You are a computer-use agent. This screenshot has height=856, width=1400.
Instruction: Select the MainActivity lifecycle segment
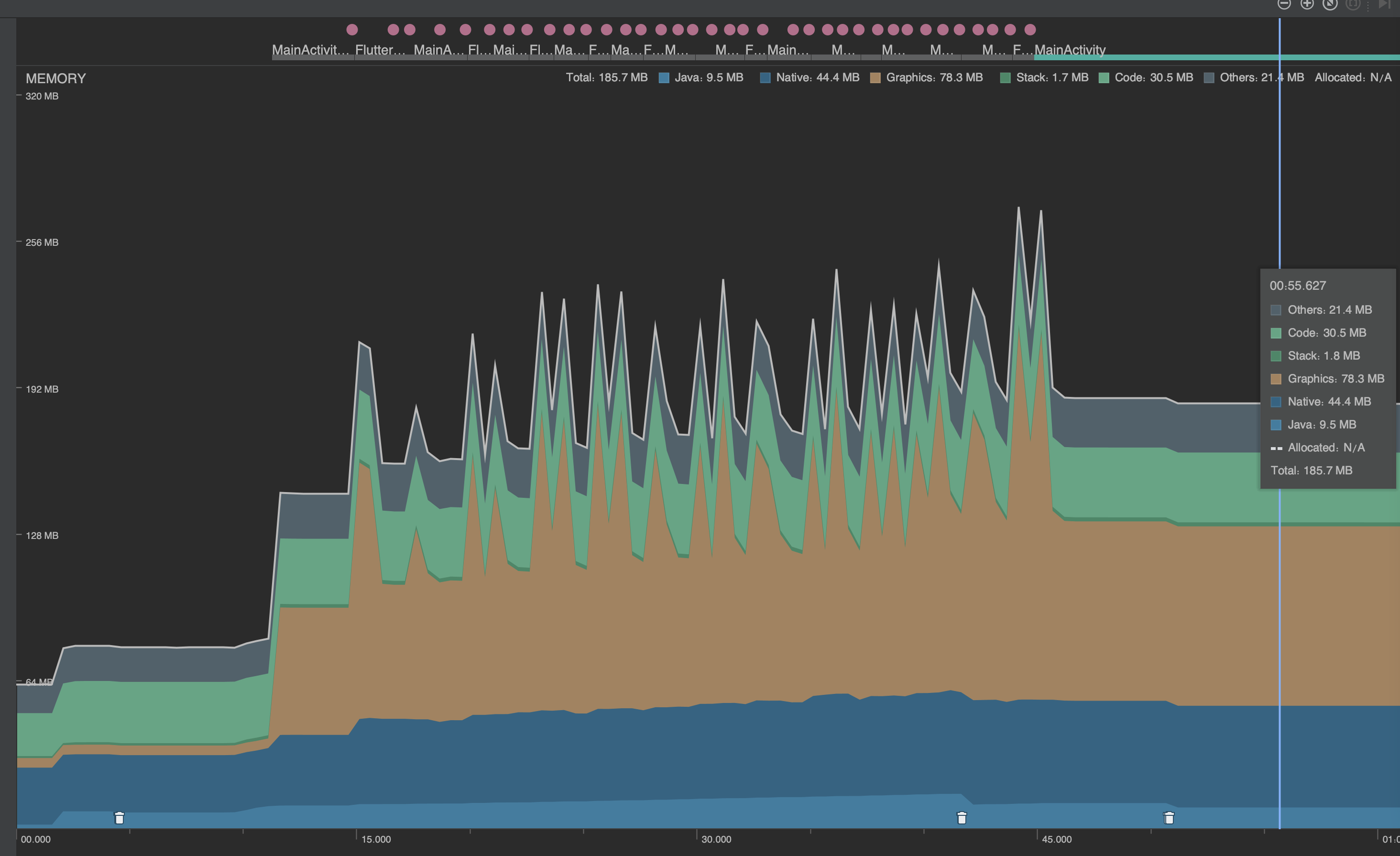(x=1071, y=50)
